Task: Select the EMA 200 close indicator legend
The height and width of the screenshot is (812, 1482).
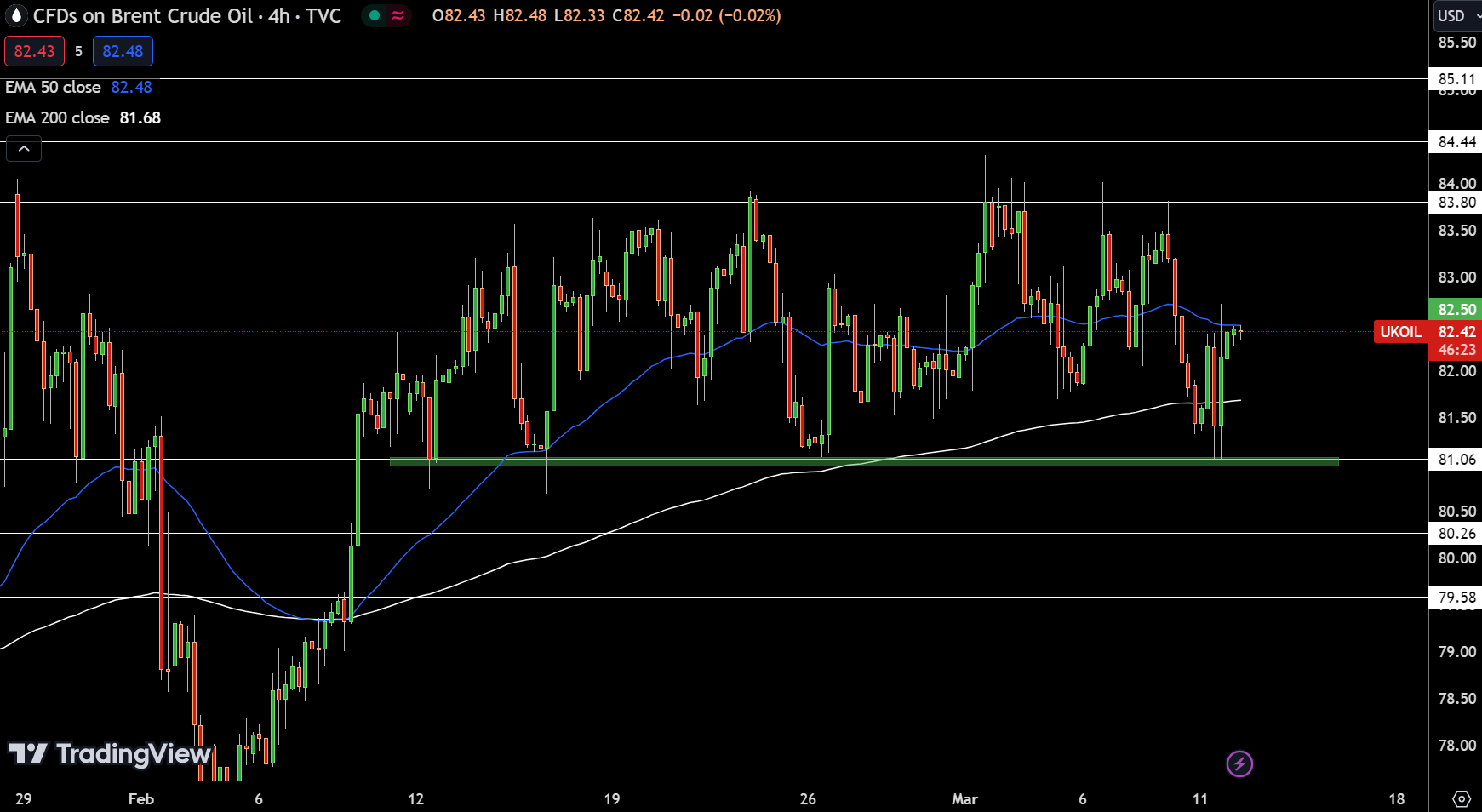Action: [x=57, y=118]
